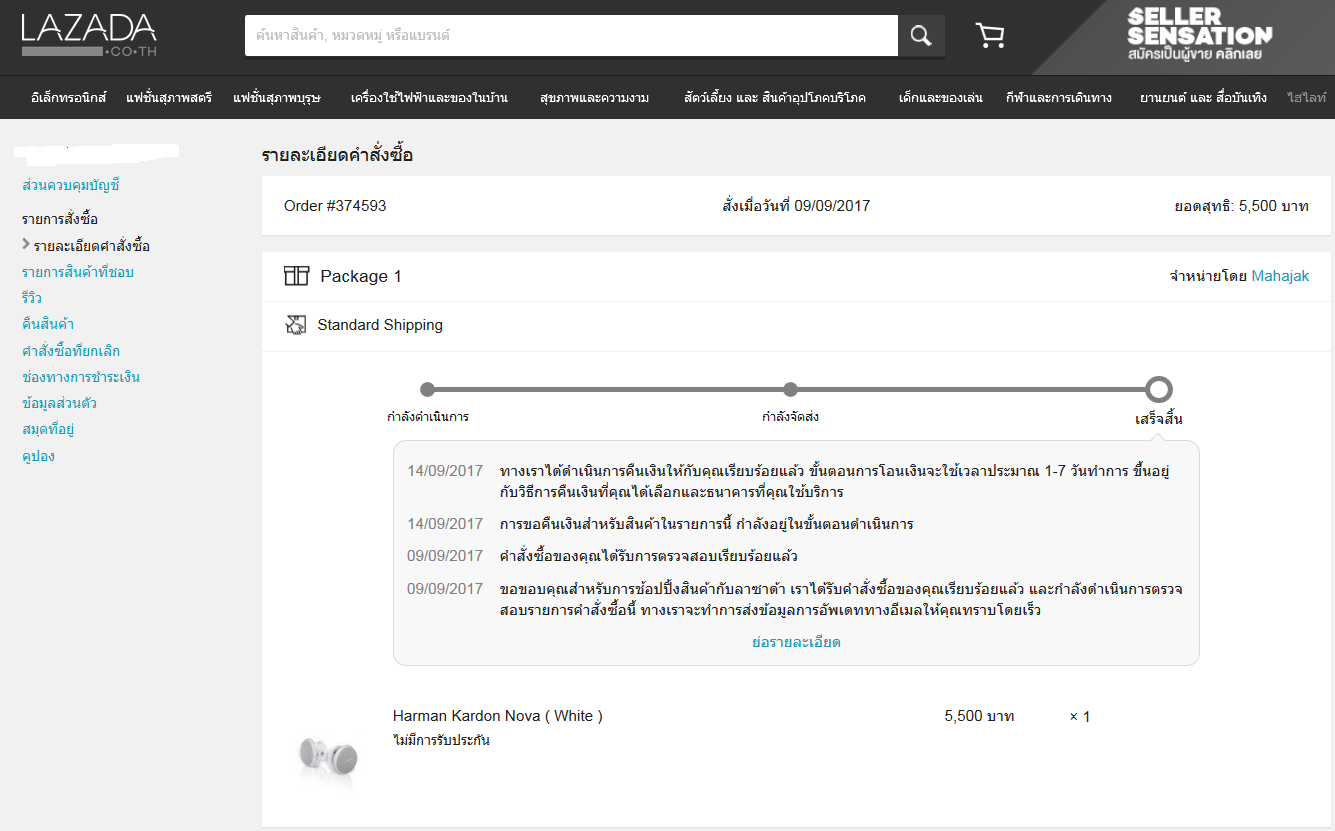The width and height of the screenshot is (1335, 831).
Task: Click the กำลังจัดส่ง progress dot
Action: (x=790, y=389)
